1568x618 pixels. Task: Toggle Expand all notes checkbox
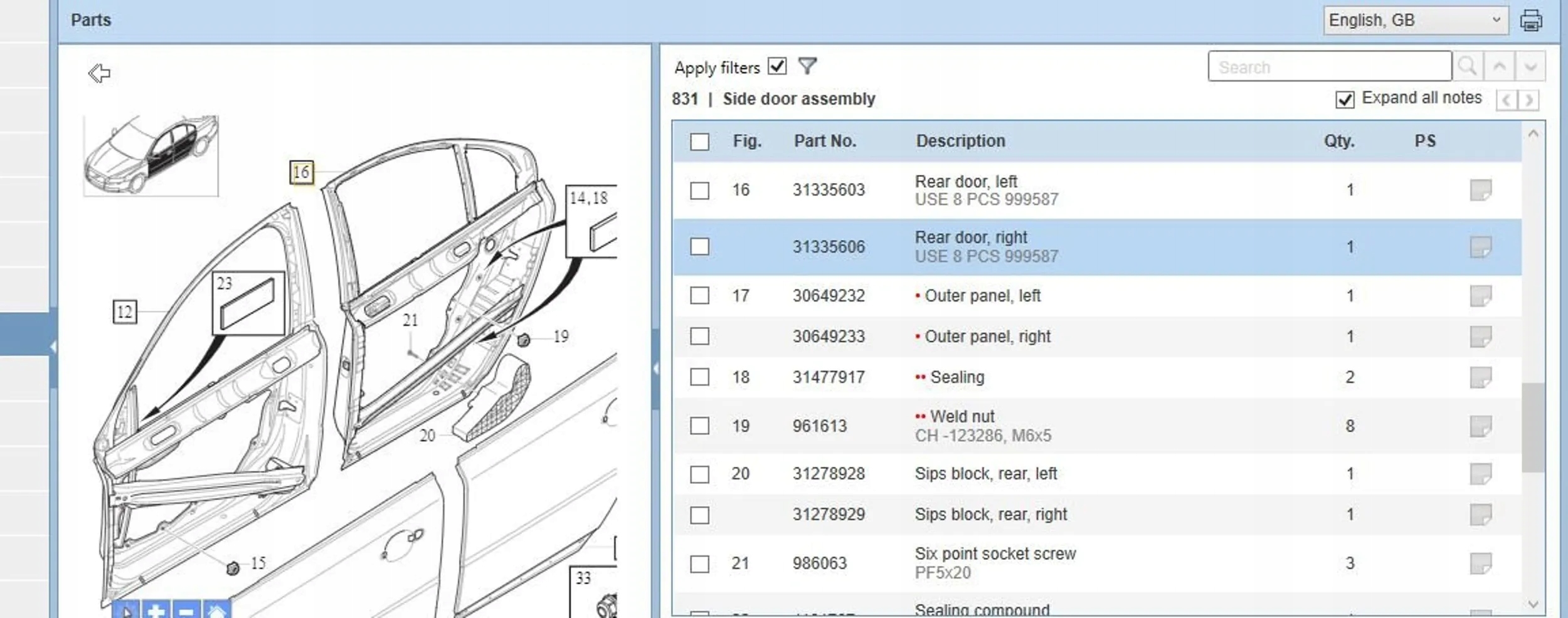coord(1345,100)
